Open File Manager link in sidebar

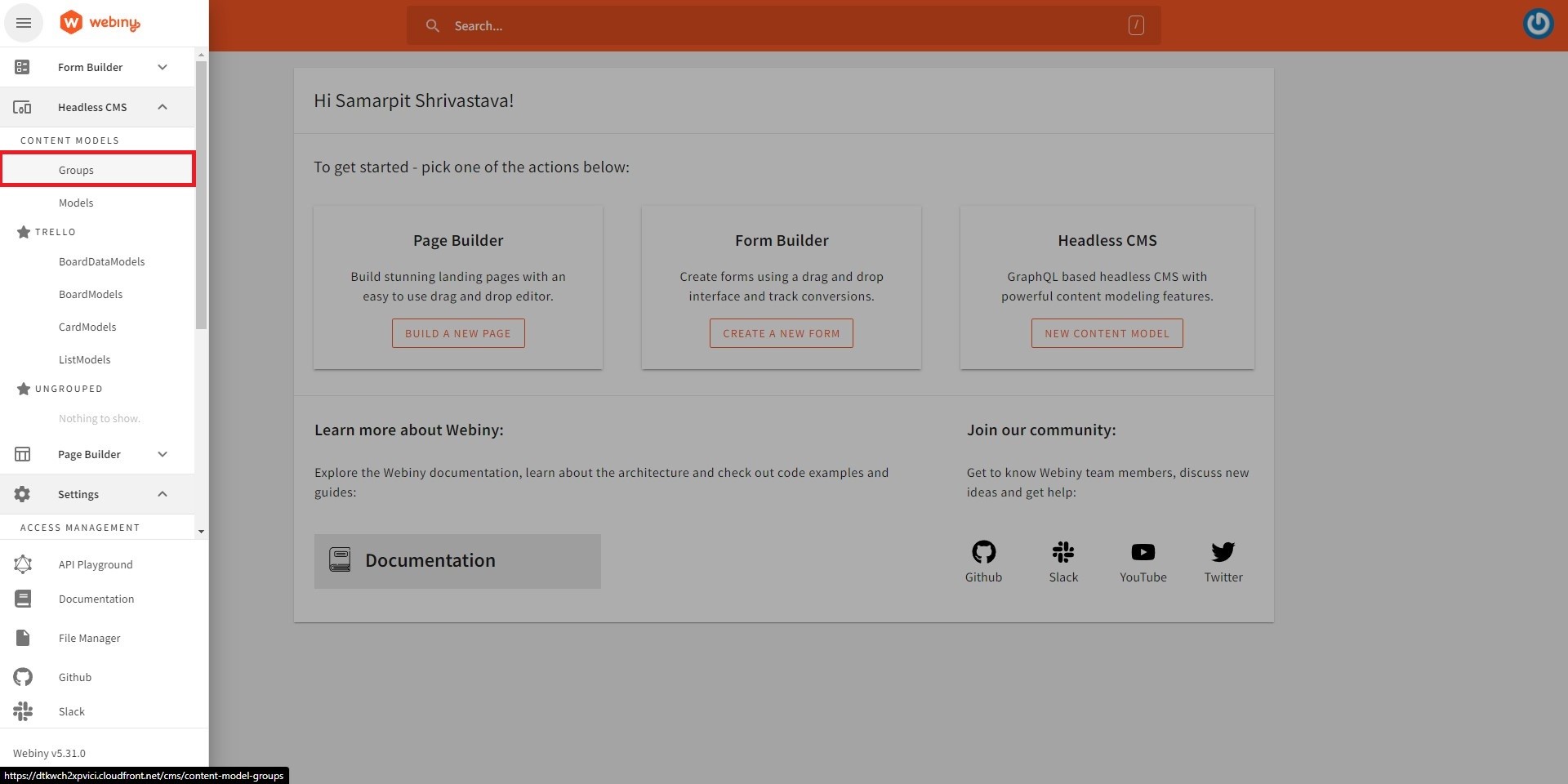[90, 638]
